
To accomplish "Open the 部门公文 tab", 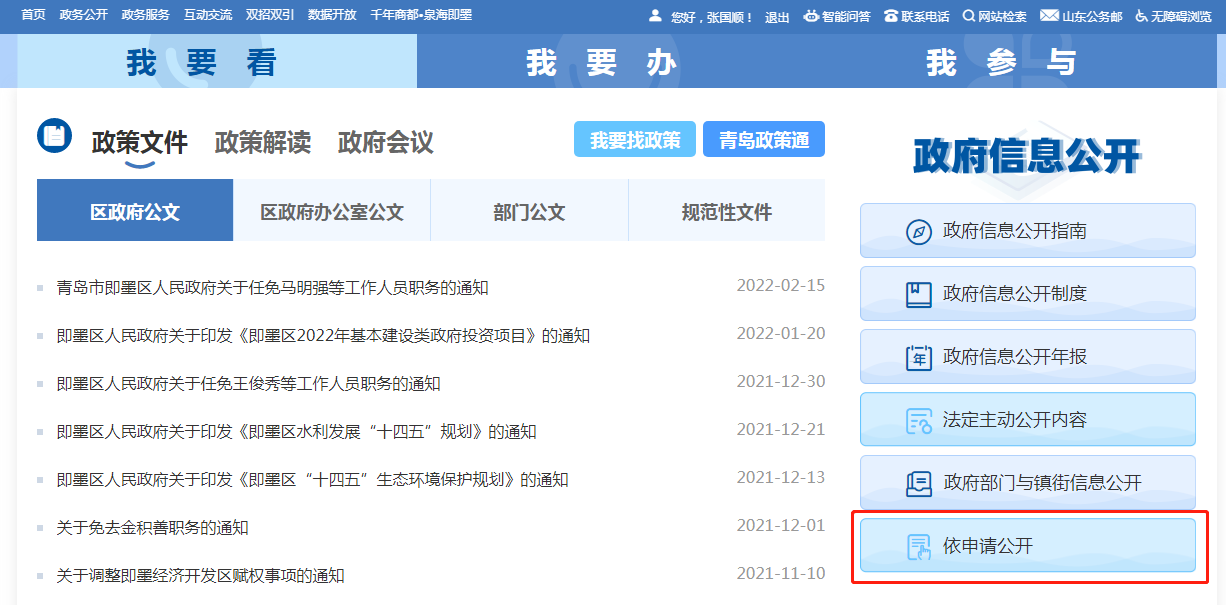I will click(x=529, y=212).
